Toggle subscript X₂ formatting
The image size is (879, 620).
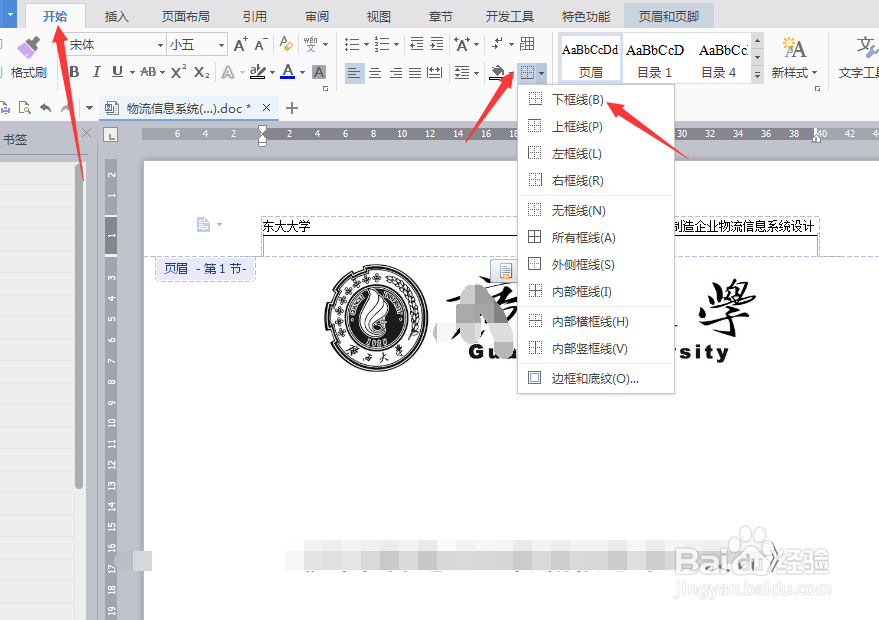click(x=201, y=72)
